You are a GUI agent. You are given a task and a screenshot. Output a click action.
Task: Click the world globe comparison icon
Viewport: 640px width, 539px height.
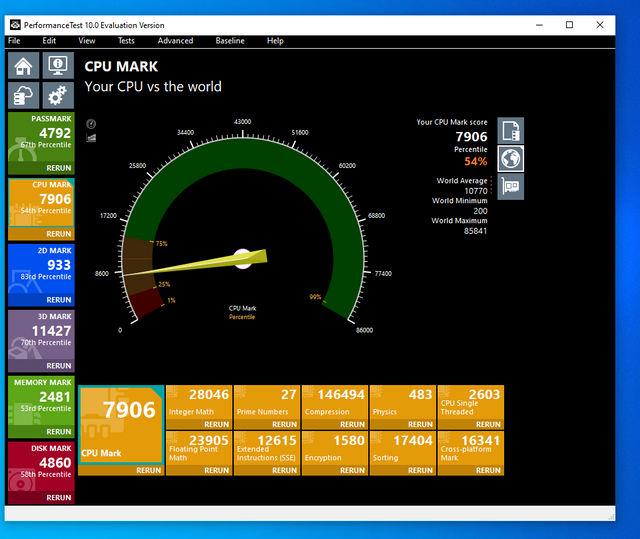[x=511, y=158]
